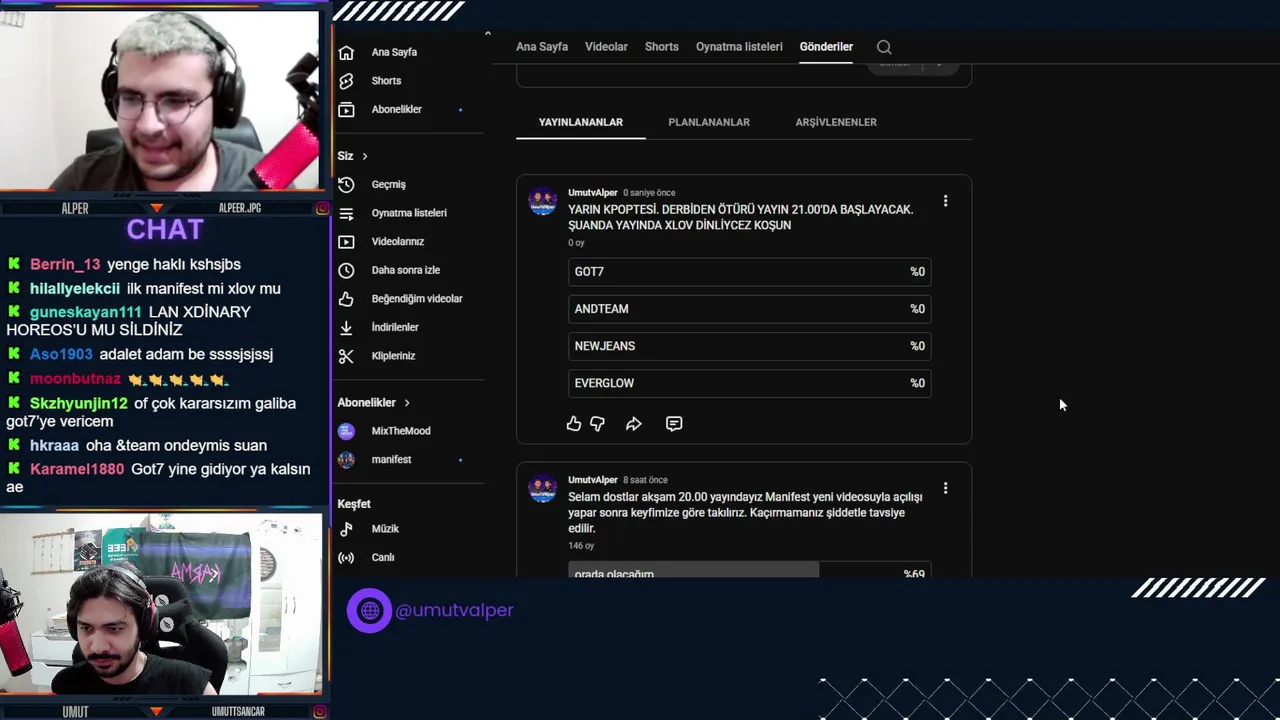
Task: Vote for GOT7 in the poll
Action: (750, 272)
